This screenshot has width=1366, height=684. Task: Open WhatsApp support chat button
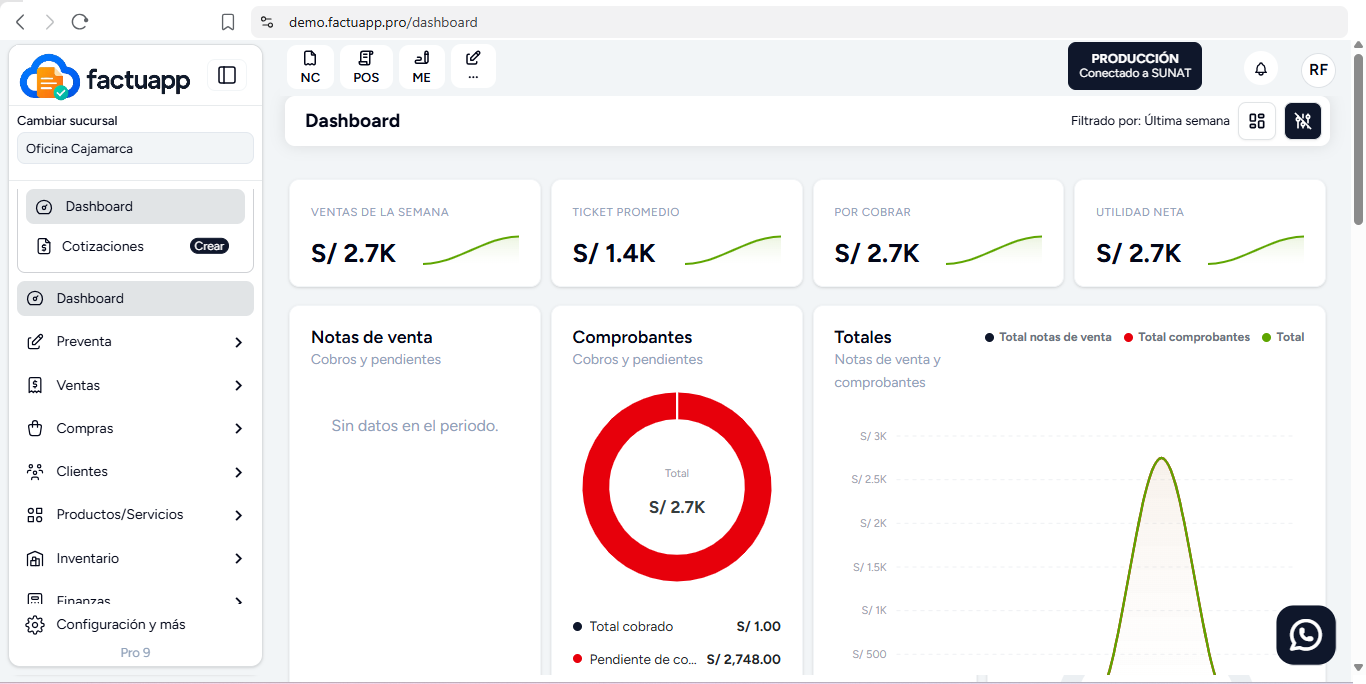(x=1306, y=635)
